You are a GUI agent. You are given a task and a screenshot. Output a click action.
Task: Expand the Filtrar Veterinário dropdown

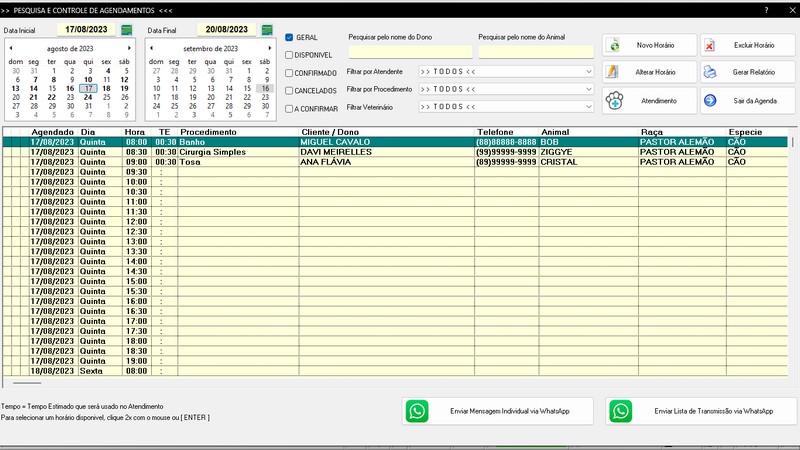(x=589, y=106)
